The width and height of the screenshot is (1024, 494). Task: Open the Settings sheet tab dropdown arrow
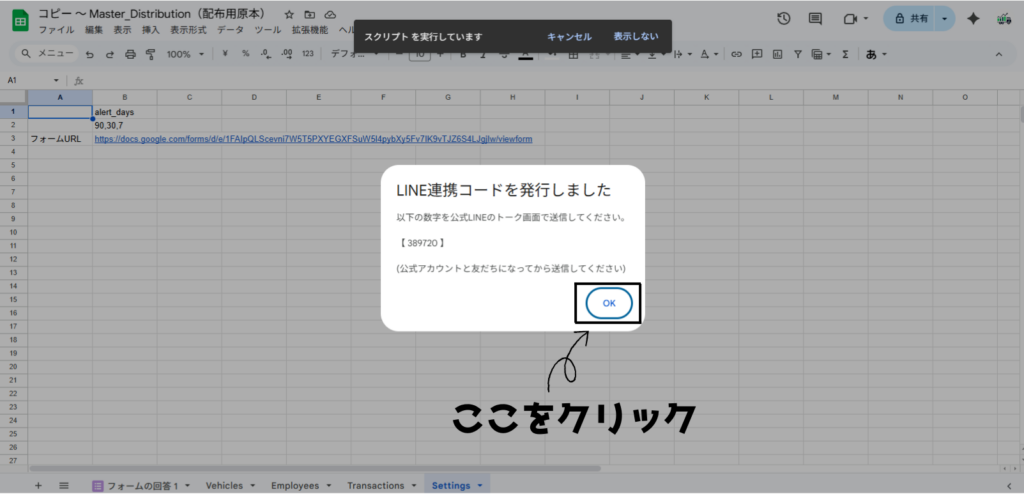(480, 485)
